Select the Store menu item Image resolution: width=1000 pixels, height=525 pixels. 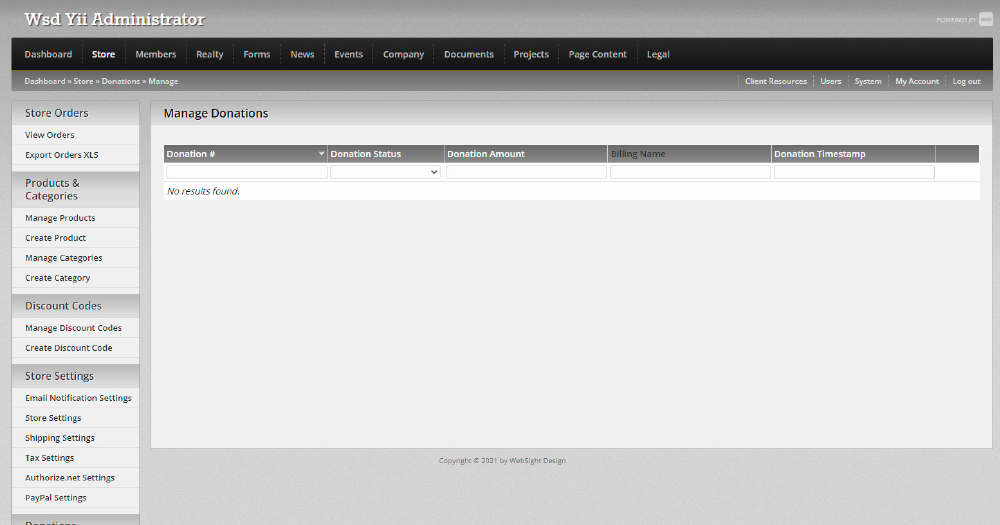point(103,54)
